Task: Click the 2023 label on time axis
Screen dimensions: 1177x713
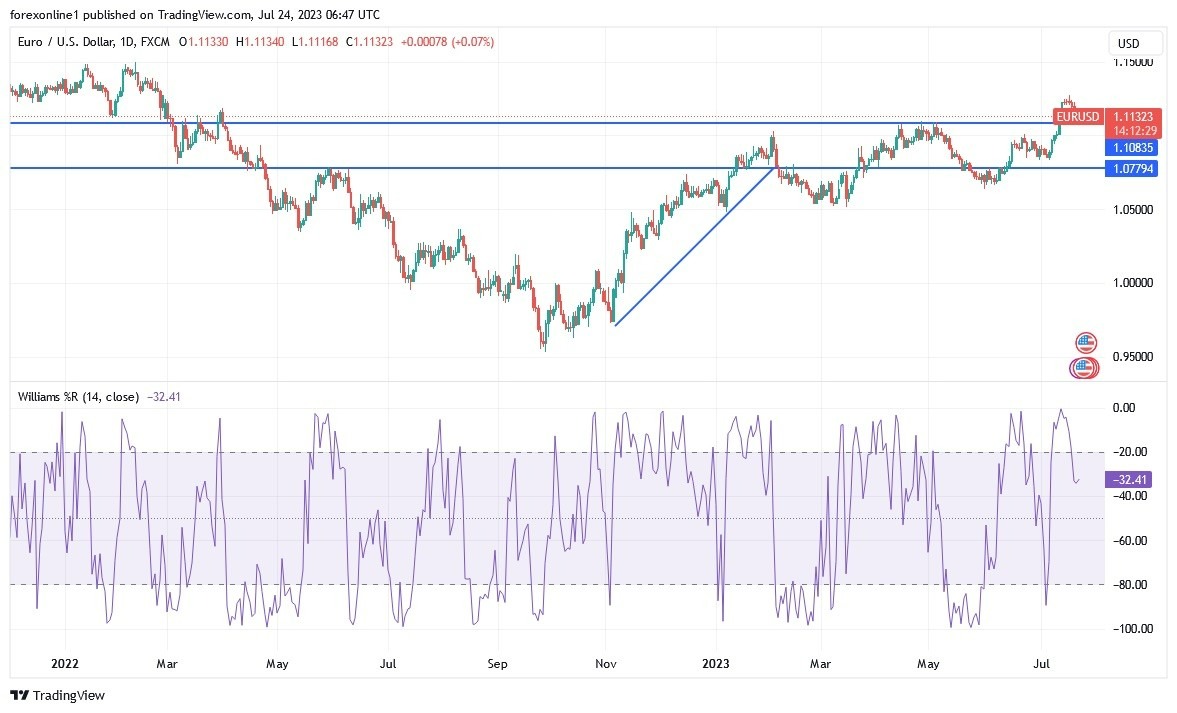Action: tap(716, 663)
